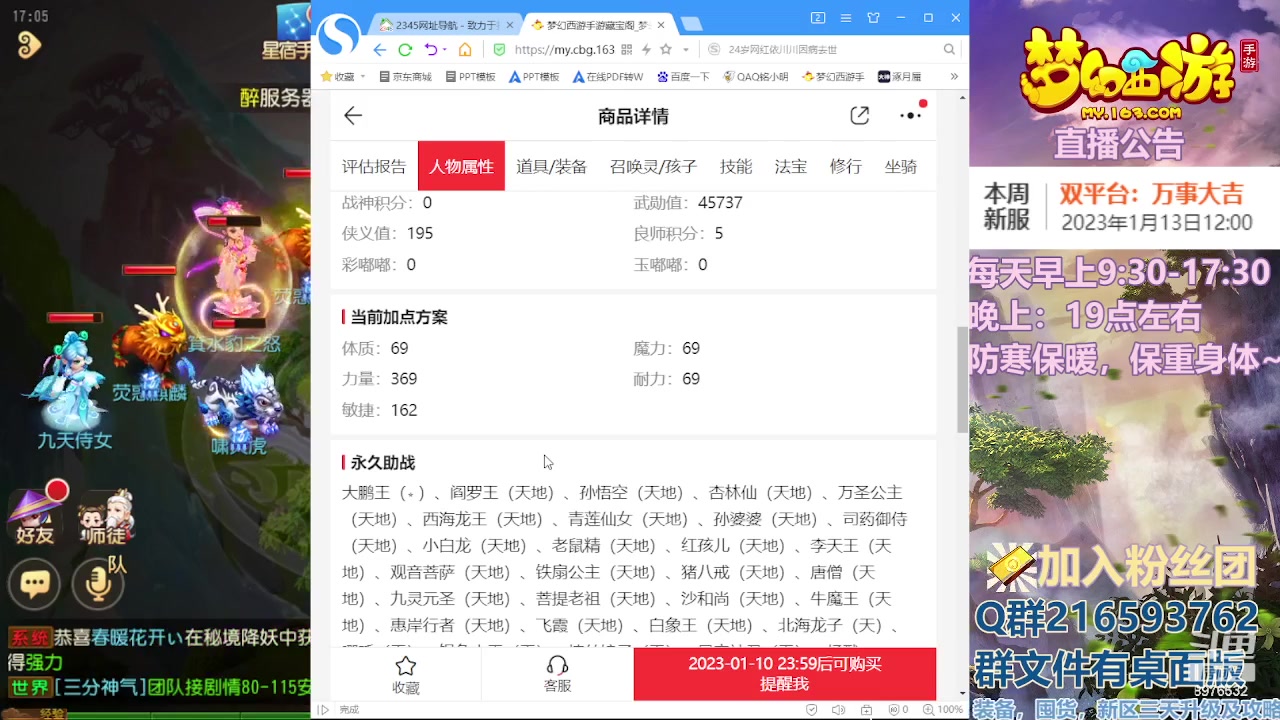Switch to the 道具/装备 tab
1280x720 pixels.
pyautogui.click(x=551, y=167)
